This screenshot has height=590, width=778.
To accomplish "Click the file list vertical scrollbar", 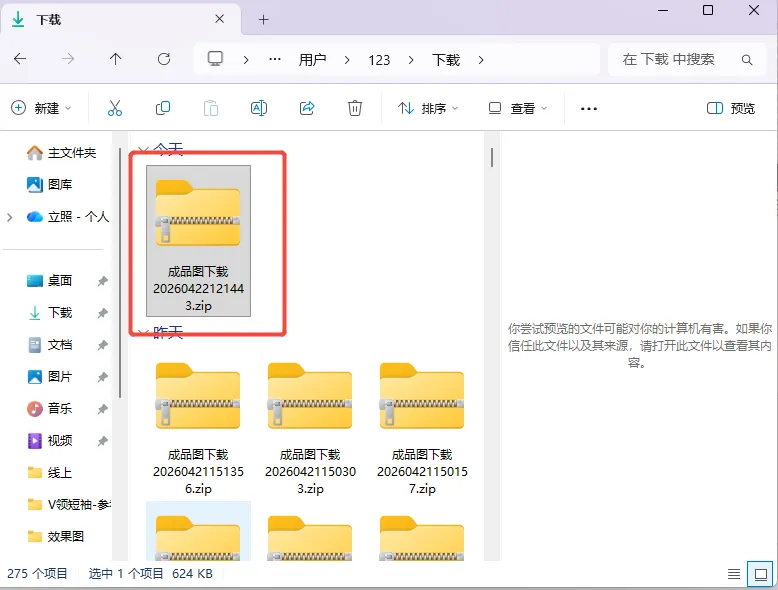I will [x=492, y=158].
